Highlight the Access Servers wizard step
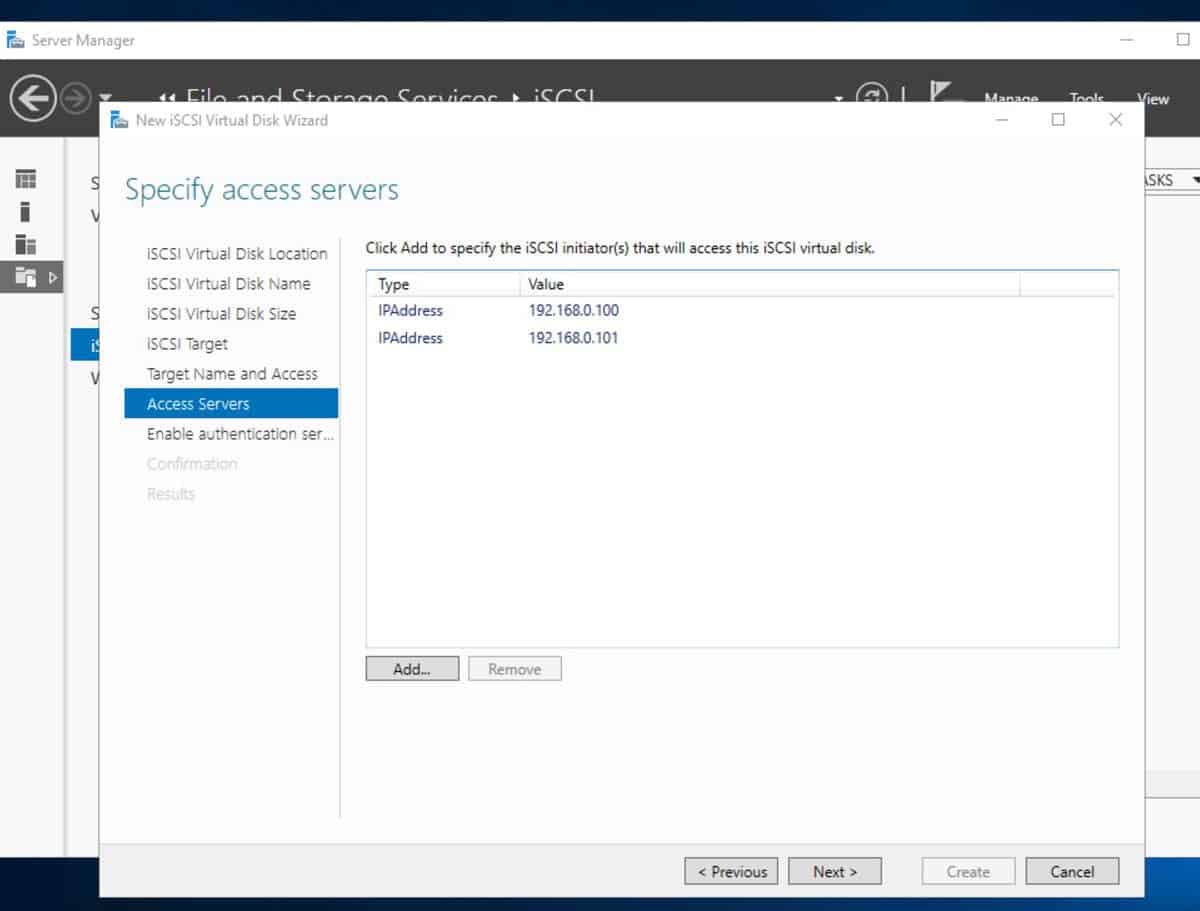 (196, 404)
